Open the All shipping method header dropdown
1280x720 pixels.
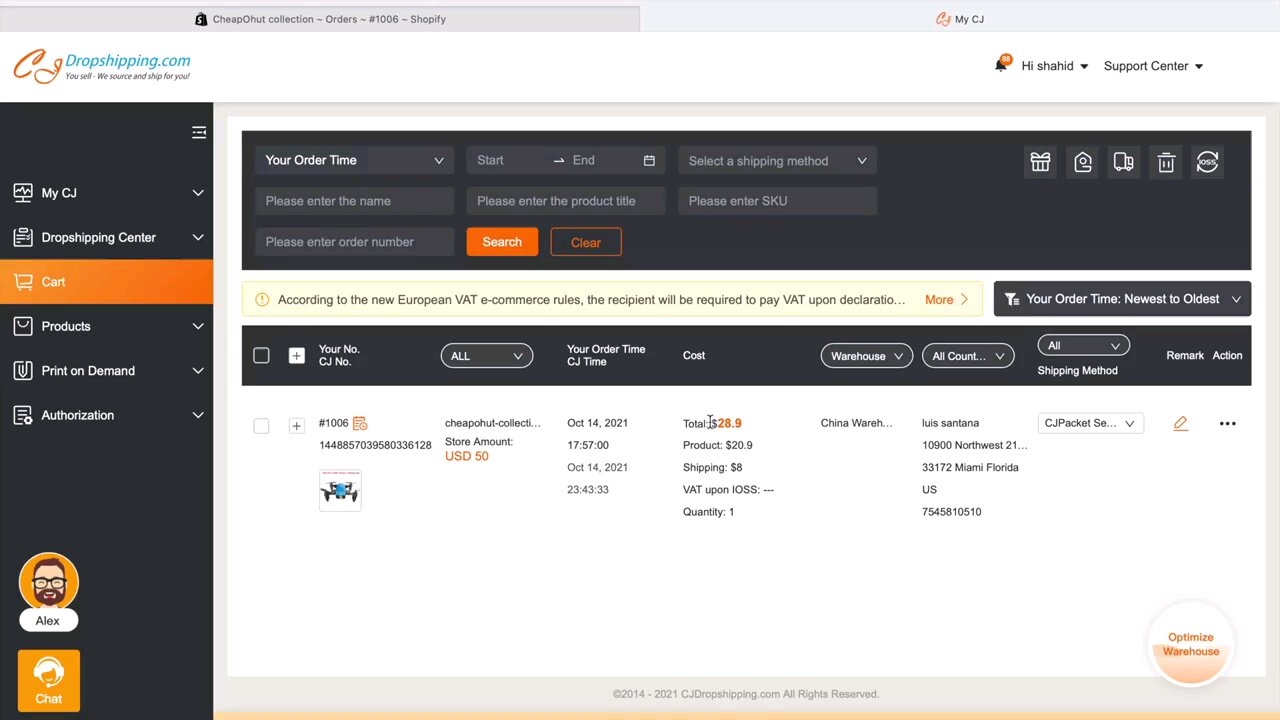[x=1083, y=346]
